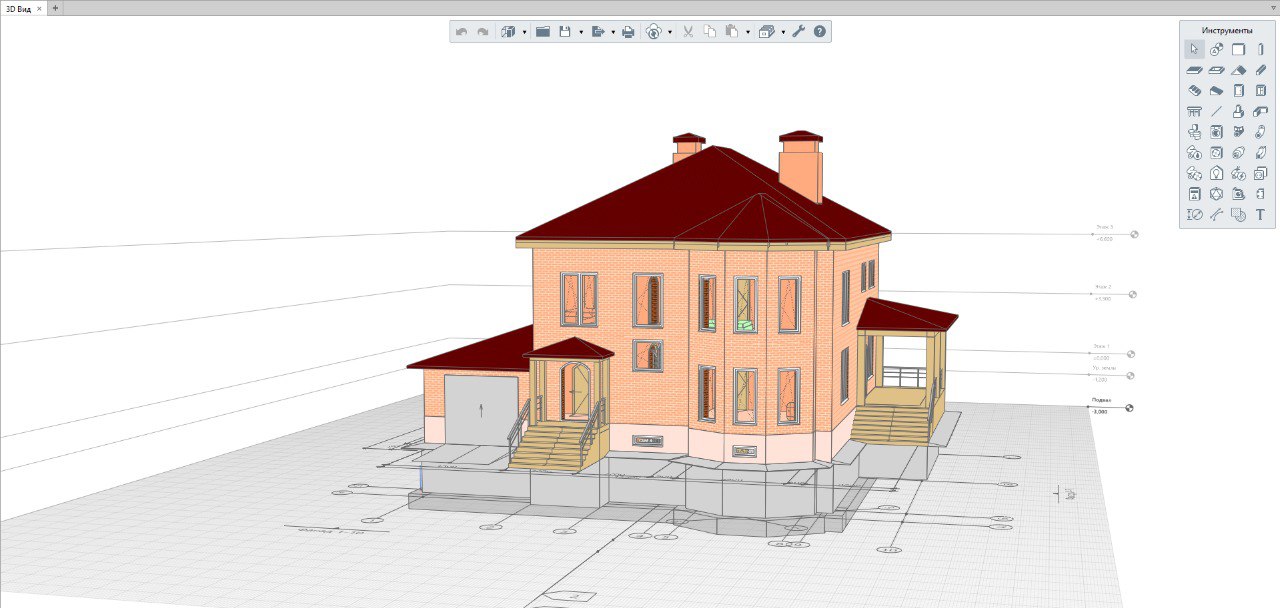Switch to the 3D Вид tab
Image resolution: width=1280 pixels, height=608 pixels.
point(18,8)
